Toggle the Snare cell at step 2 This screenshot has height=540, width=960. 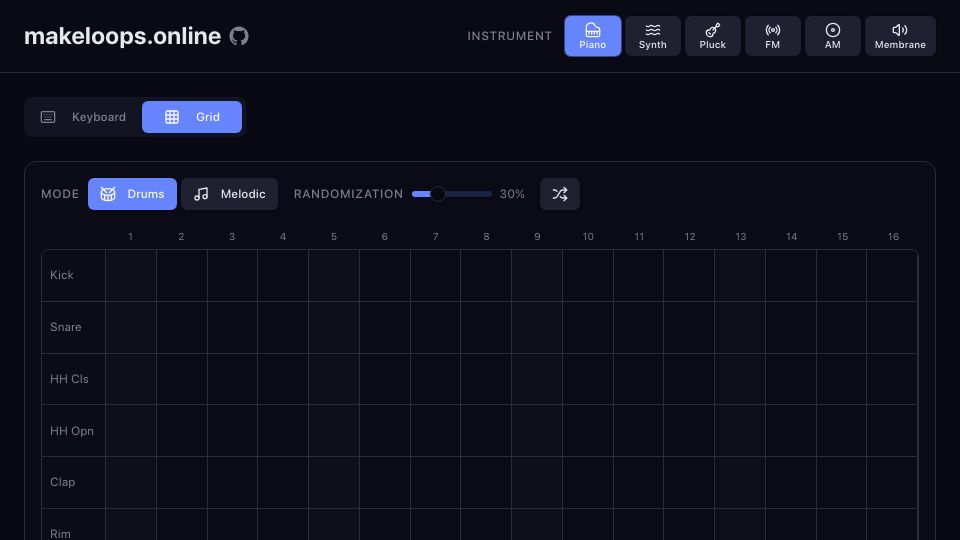coord(182,327)
